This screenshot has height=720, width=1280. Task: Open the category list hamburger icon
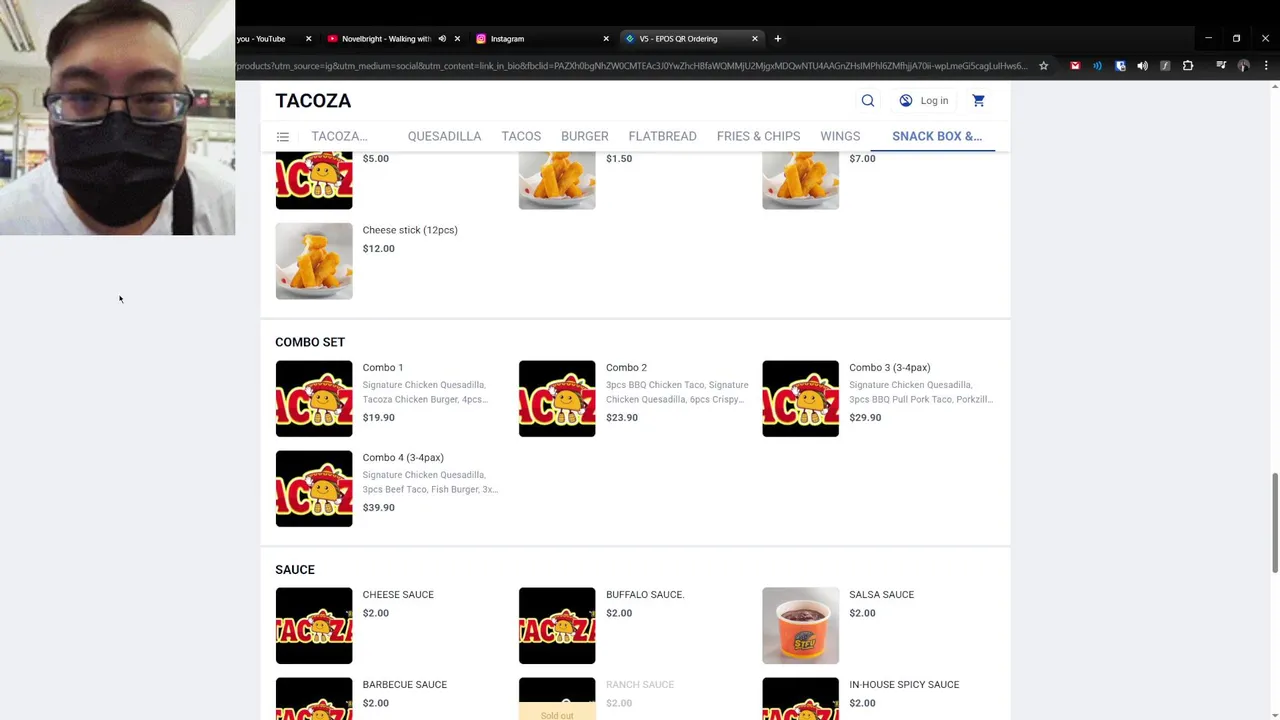(283, 137)
